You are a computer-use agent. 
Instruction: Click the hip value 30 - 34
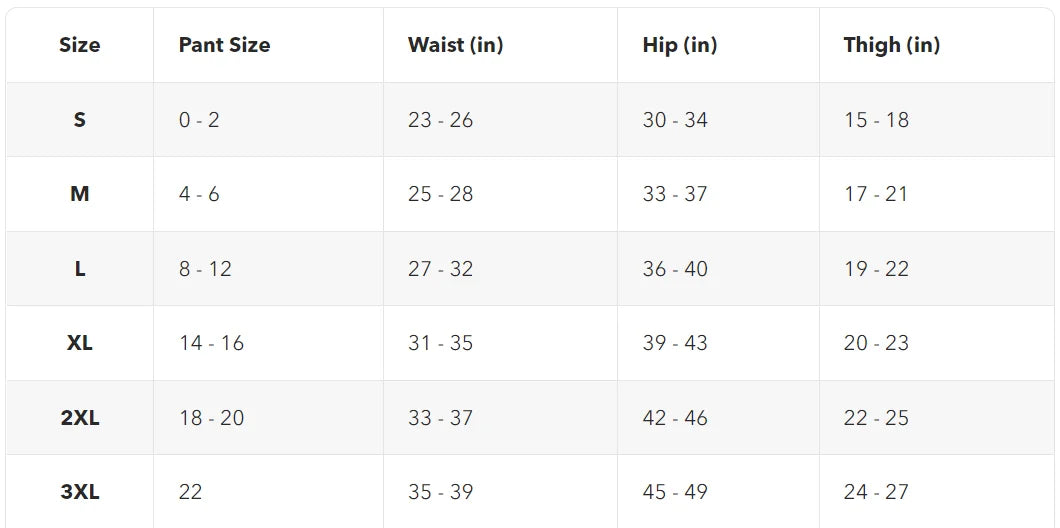click(x=675, y=120)
